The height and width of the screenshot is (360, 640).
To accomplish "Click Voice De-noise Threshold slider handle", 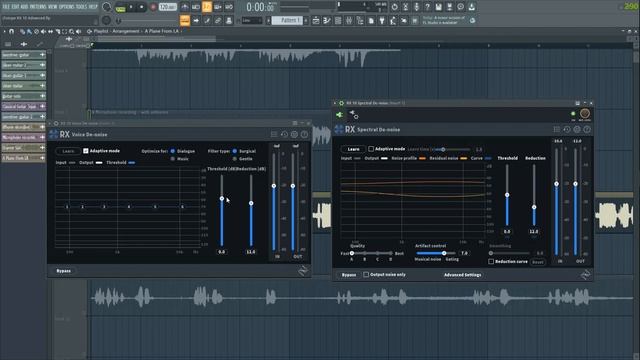I will coord(222,199).
